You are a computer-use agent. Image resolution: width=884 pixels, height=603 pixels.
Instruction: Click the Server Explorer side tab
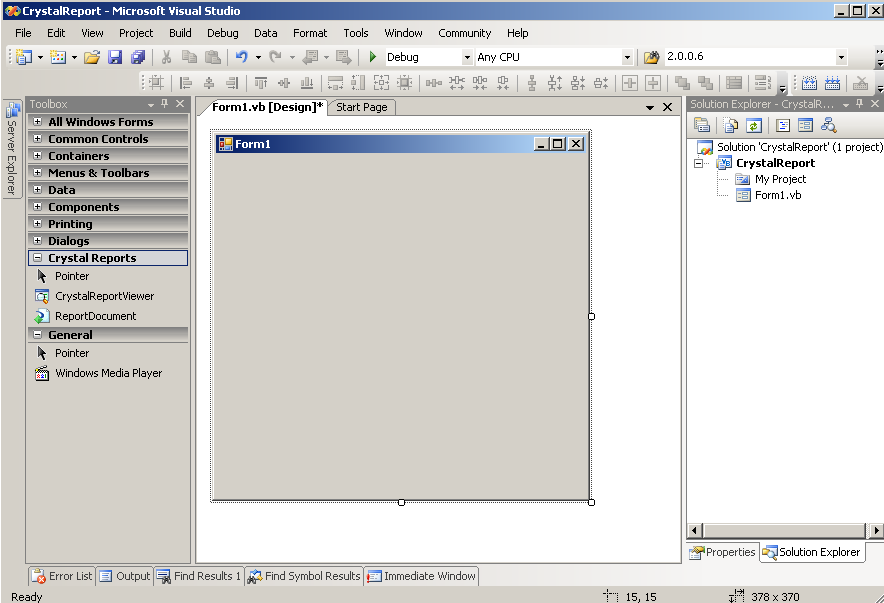coord(12,150)
